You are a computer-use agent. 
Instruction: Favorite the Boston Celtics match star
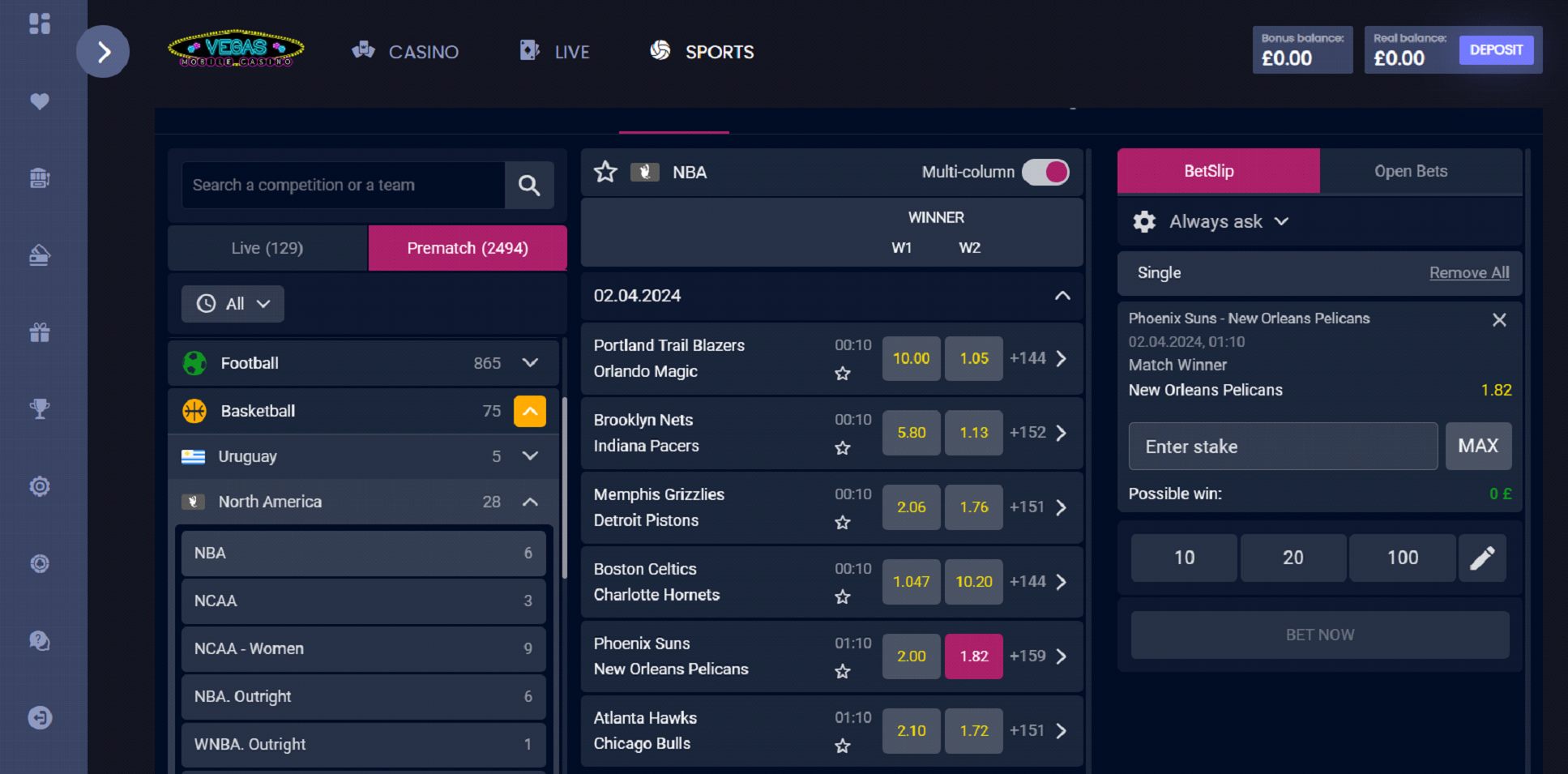click(843, 597)
